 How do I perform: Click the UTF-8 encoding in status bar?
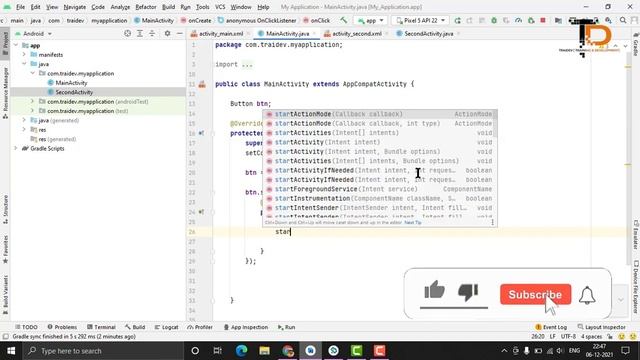click(x=568, y=337)
